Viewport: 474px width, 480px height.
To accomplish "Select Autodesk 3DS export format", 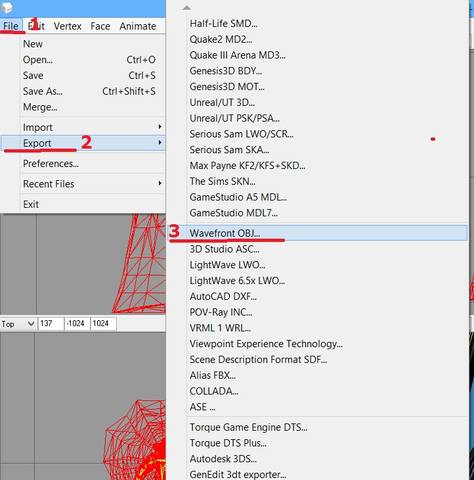I will pos(317,459).
